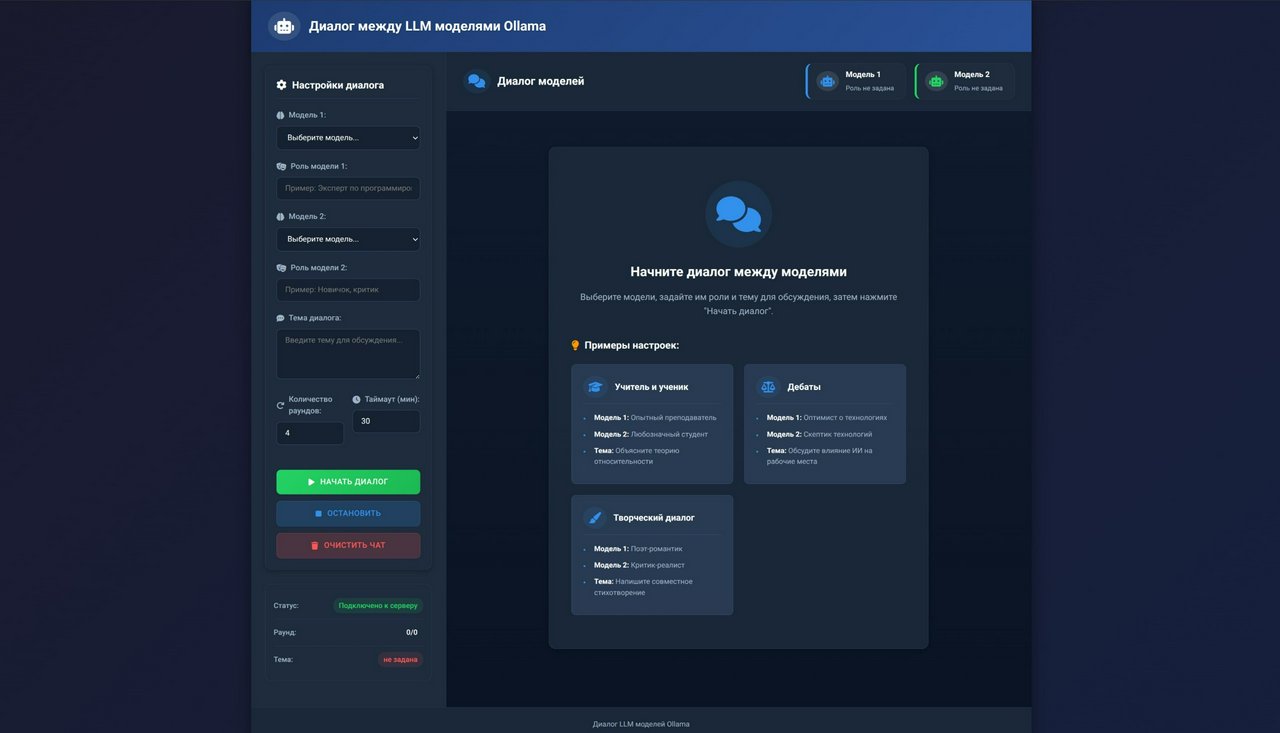Image resolution: width=1280 pixels, height=733 pixels.
Task: Click the gear icon beside Настройки диалога
Action: pyautogui.click(x=281, y=85)
